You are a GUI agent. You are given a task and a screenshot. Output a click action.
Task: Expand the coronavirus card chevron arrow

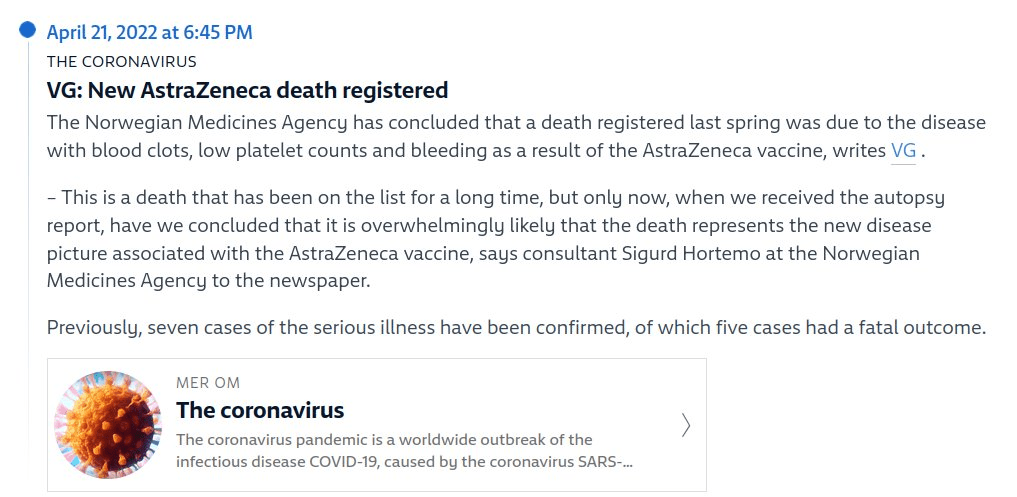point(685,425)
